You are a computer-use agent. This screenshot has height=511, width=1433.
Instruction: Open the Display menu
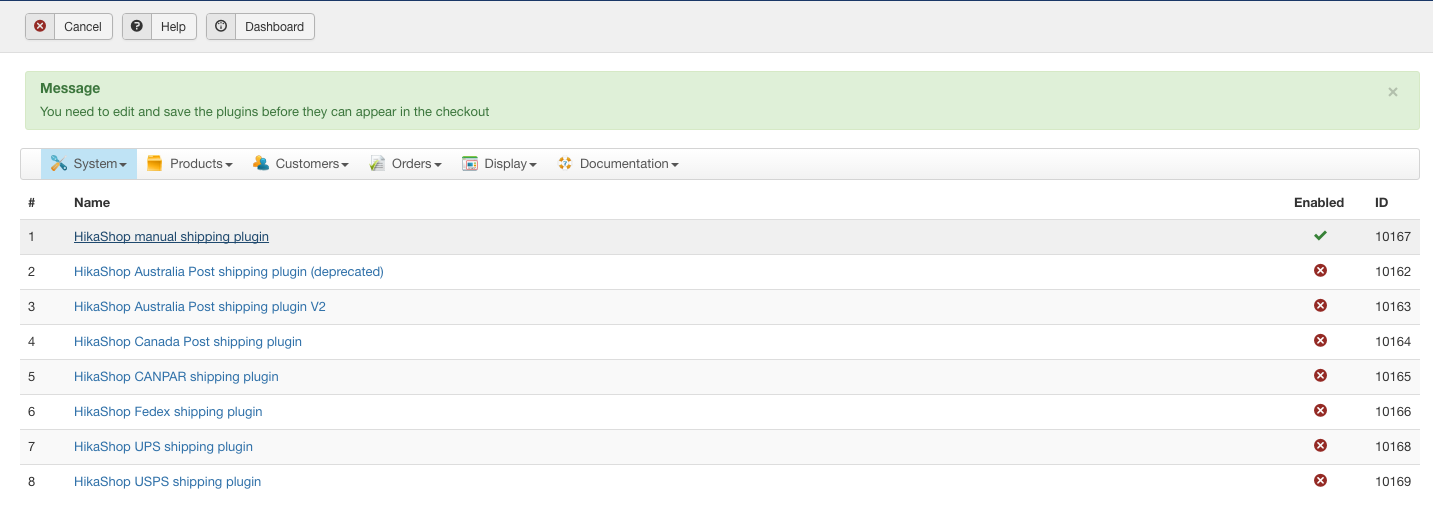tap(505, 164)
